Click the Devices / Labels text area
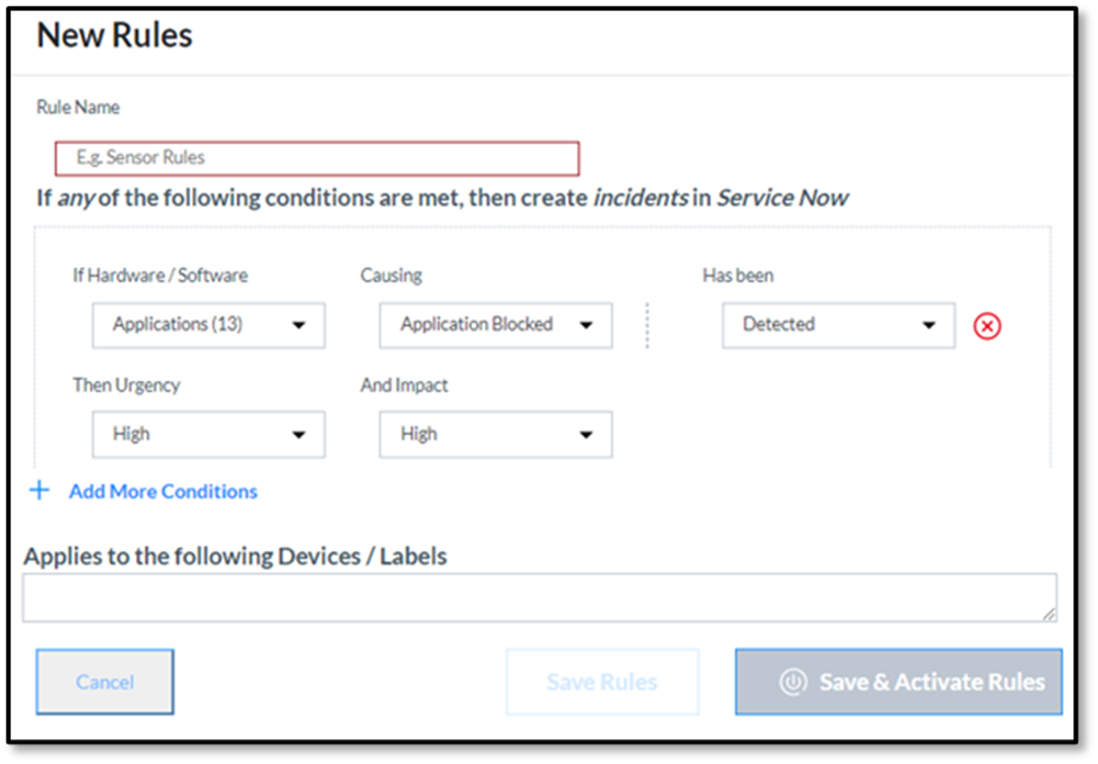 [539, 597]
